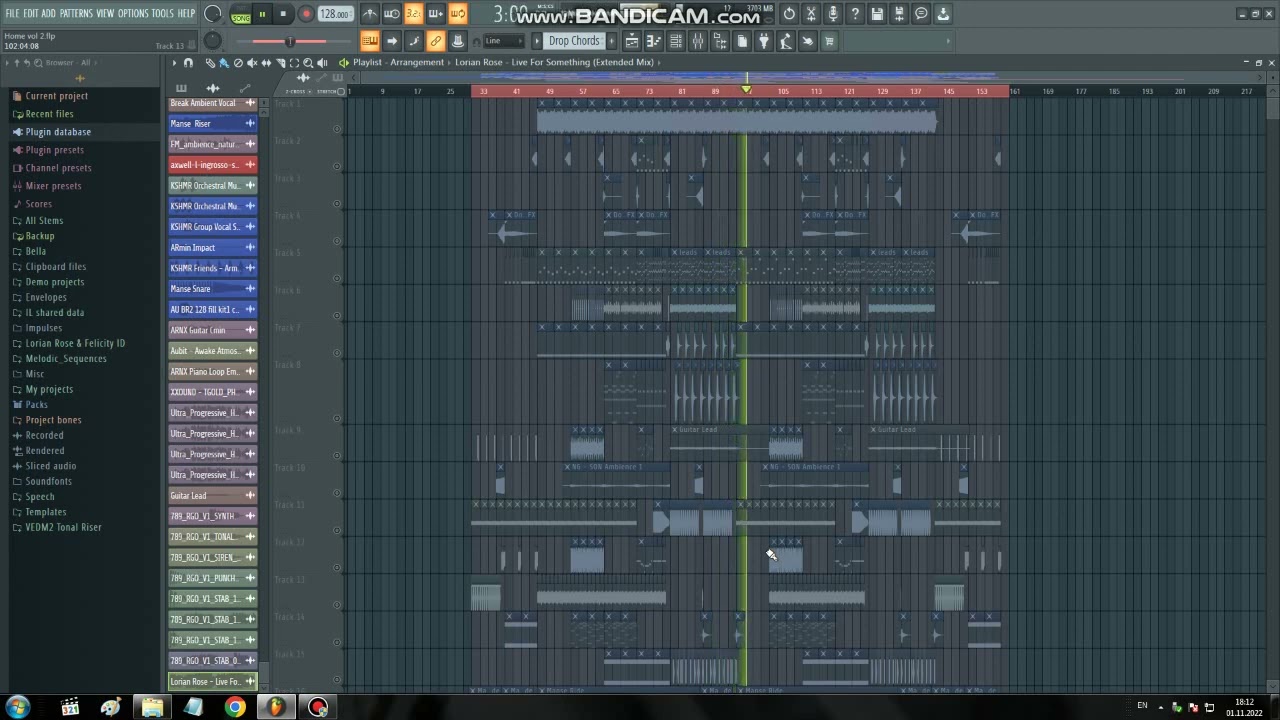1280x720 pixels.
Task: Select the playlist zoom magnifier tool
Action: click(x=308, y=63)
